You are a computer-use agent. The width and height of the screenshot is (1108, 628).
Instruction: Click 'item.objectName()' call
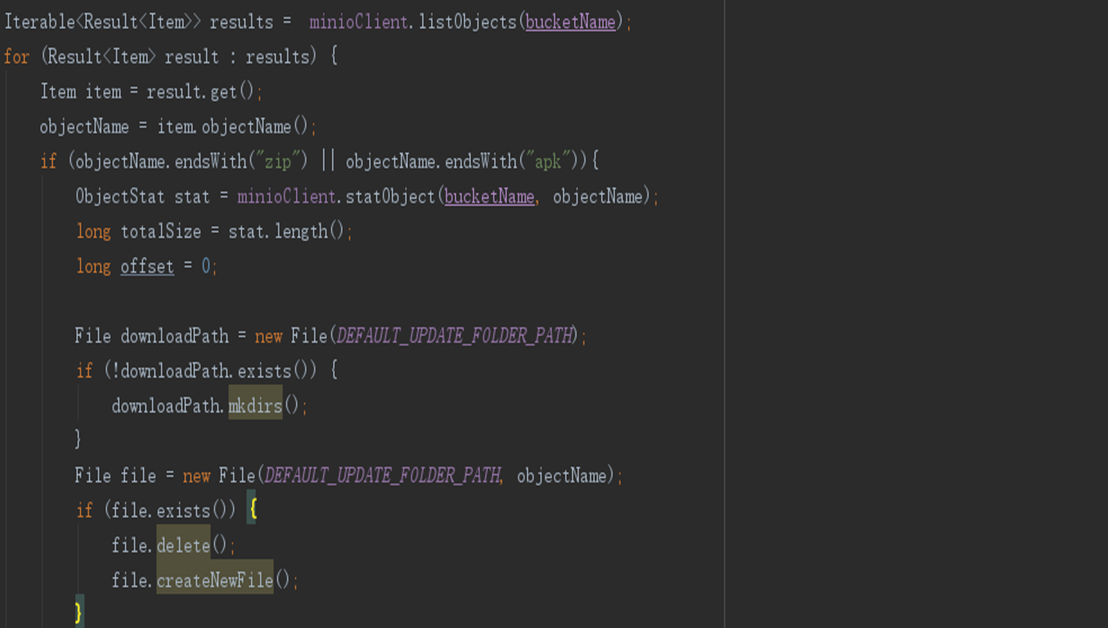click(232, 126)
